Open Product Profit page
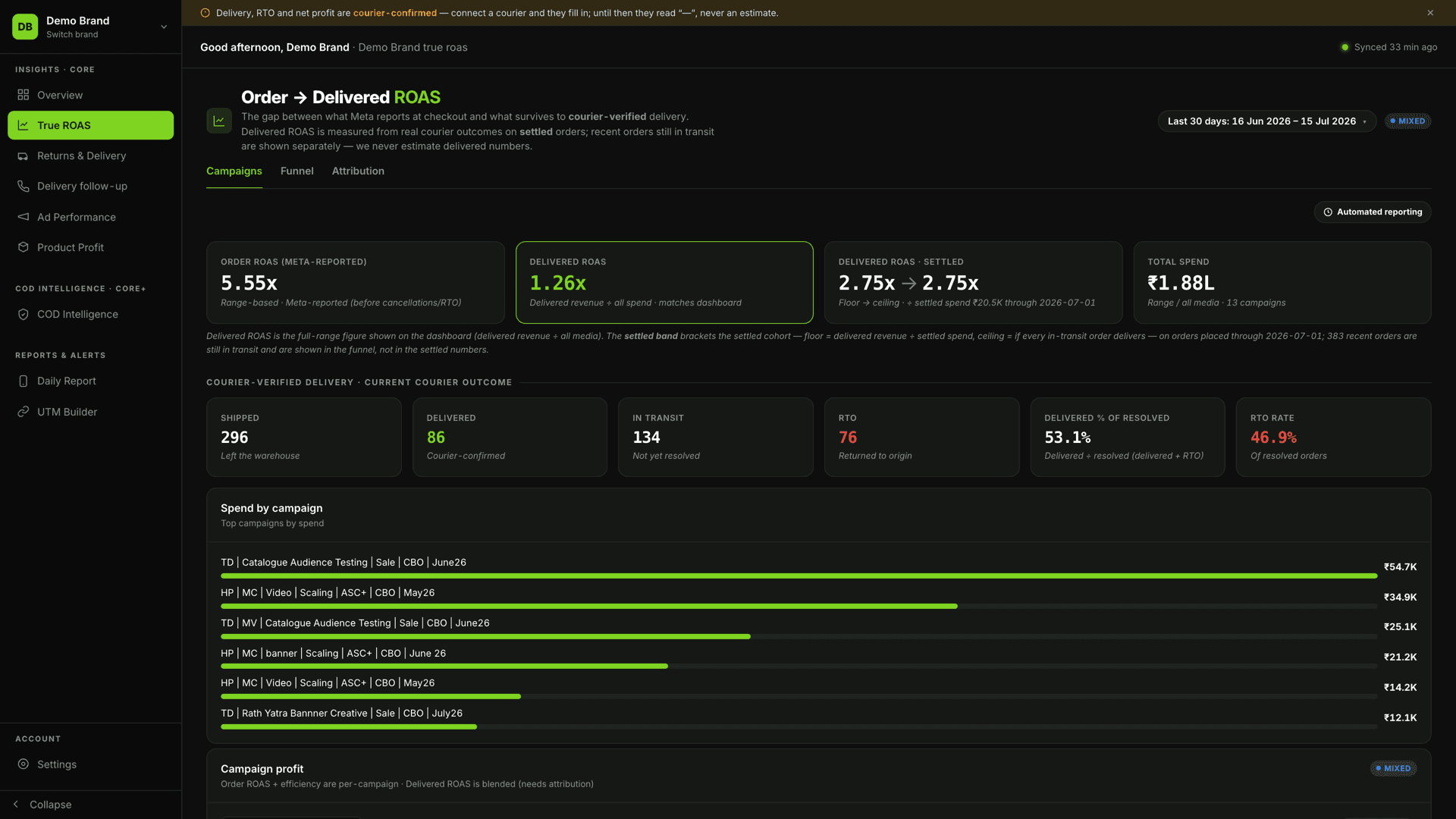Image resolution: width=1456 pixels, height=819 pixels. (90, 247)
